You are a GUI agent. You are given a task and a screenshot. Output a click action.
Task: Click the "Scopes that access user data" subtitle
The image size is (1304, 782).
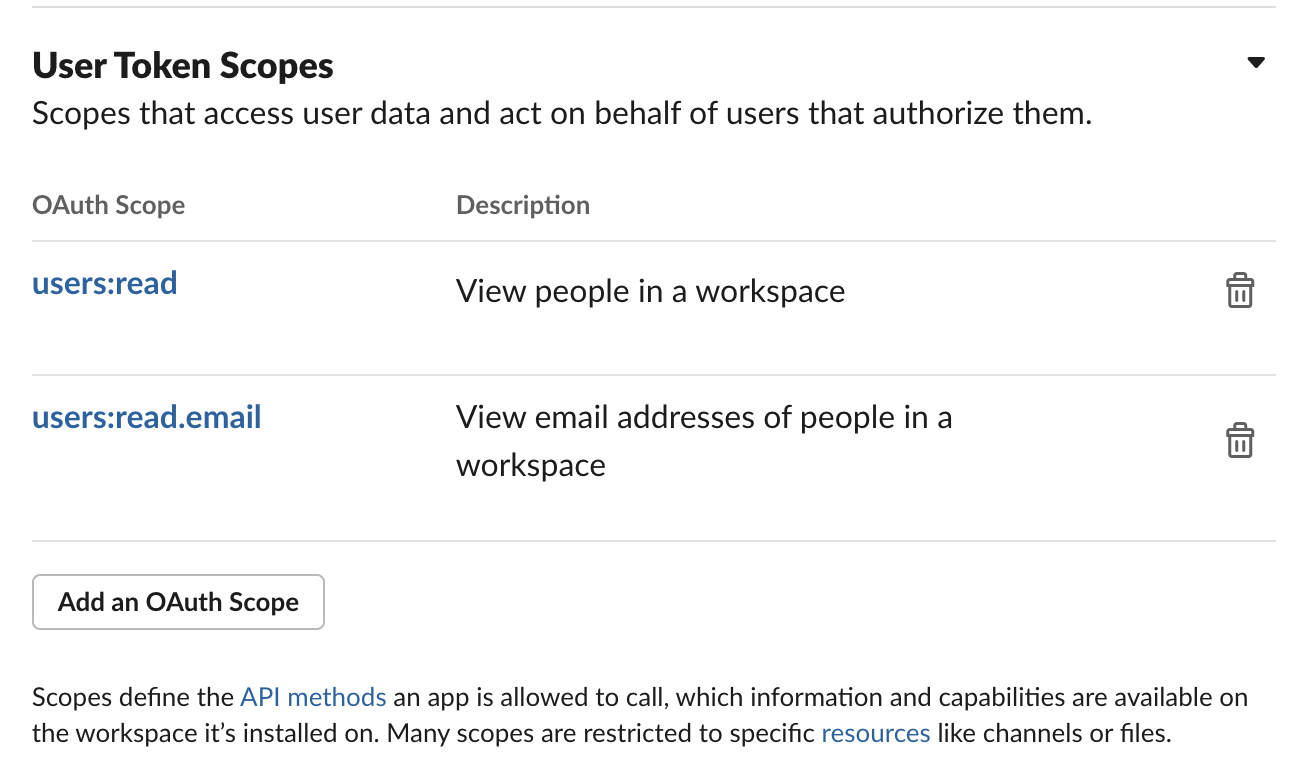click(x=562, y=114)
